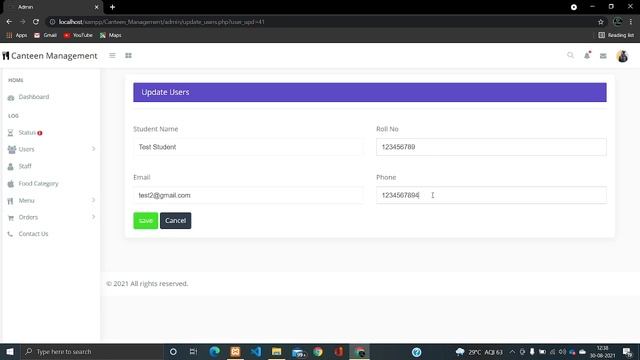Click the Menu utensils icon
This screenshot has width=640, height=360.
pyautogui.click(x=11, y=201)
